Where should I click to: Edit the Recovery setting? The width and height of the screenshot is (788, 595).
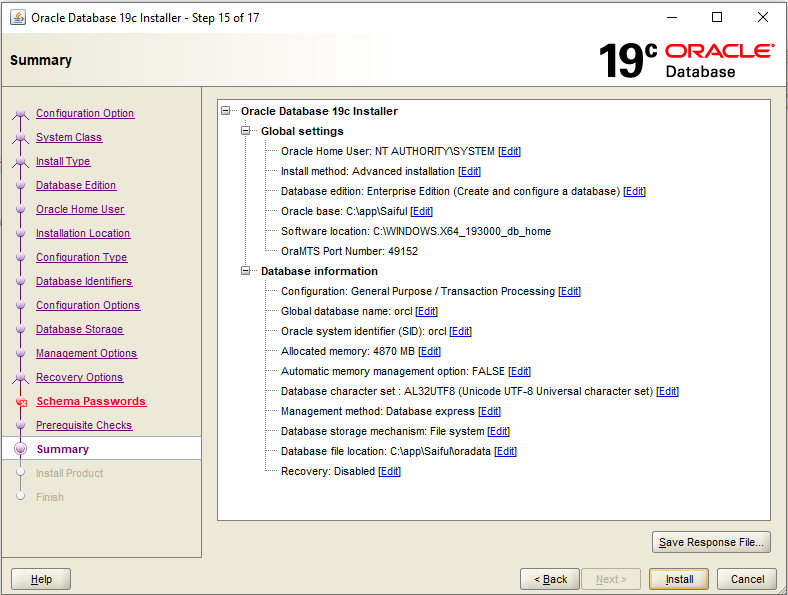tap(389, 471)
